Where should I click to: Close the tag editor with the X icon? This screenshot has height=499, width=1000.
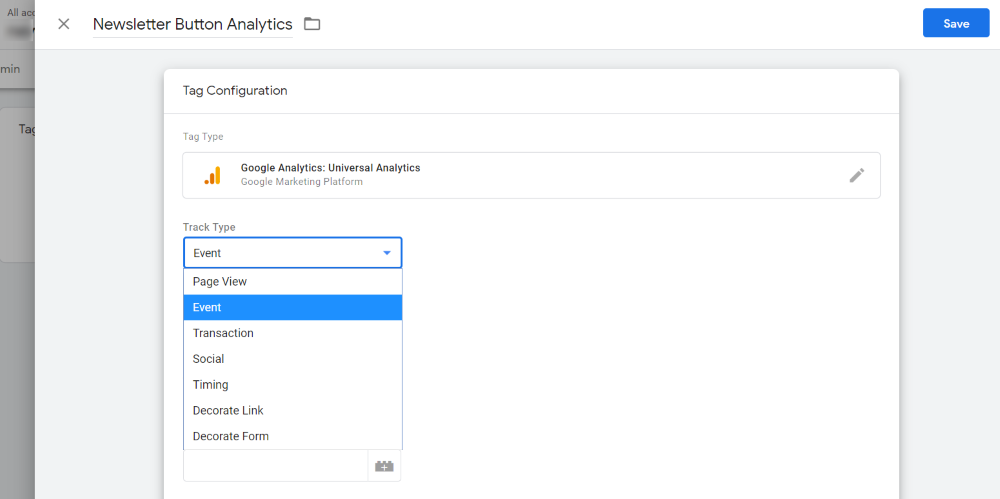click(x=64, y=24)
